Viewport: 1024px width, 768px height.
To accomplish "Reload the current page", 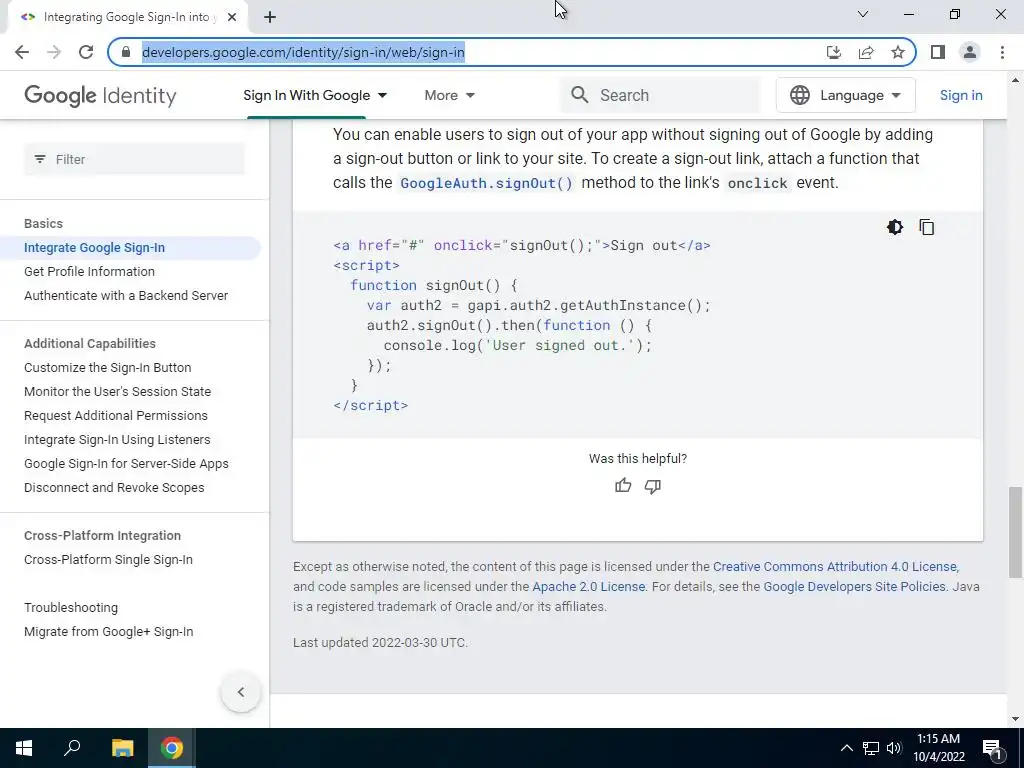I will 86,52.
